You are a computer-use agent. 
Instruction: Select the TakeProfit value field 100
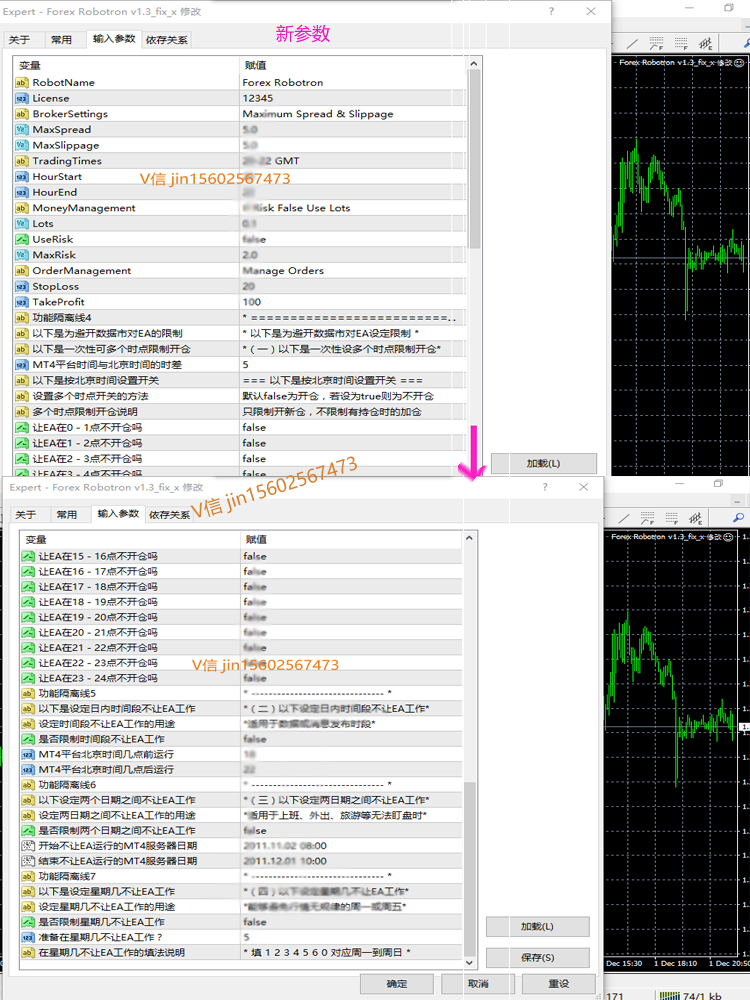(353, 302)
